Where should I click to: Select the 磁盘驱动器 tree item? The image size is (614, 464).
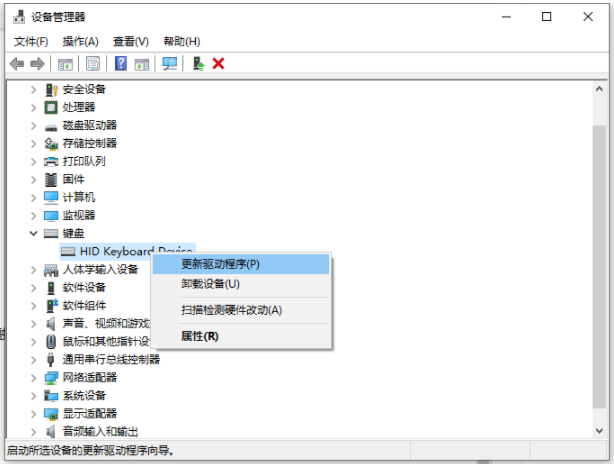[x=89, y=125]
